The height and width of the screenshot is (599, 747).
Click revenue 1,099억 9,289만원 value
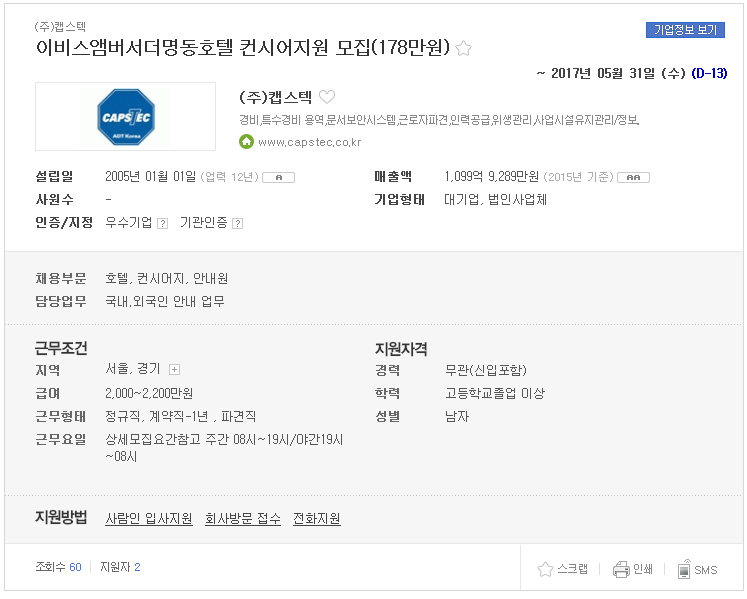pos(492,177)
